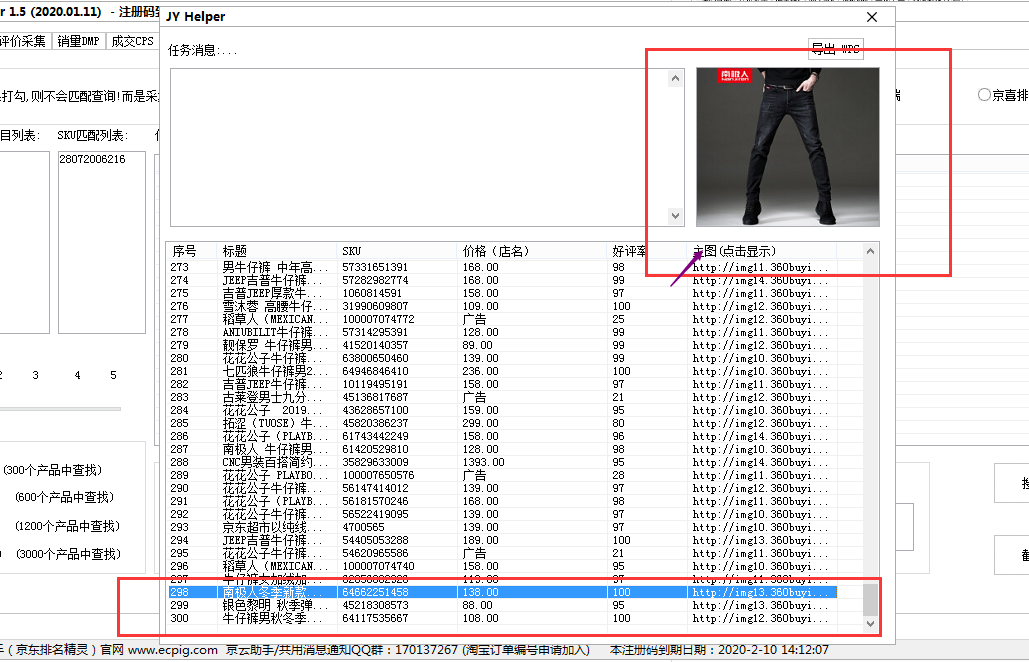Viewport: 1029px width, 662px height.
Task: Click SKU 61743442249 in row 286
Action: (375, 436)
